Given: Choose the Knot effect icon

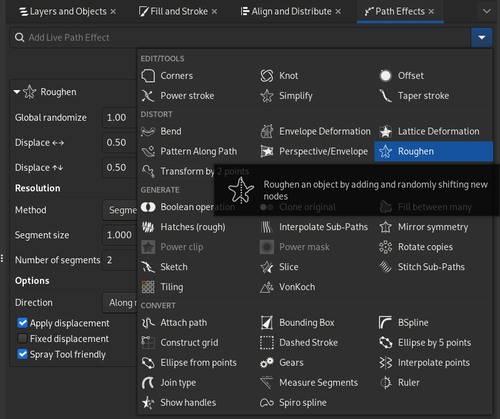Looking at the screenshot, I should (x=267, y=76).
